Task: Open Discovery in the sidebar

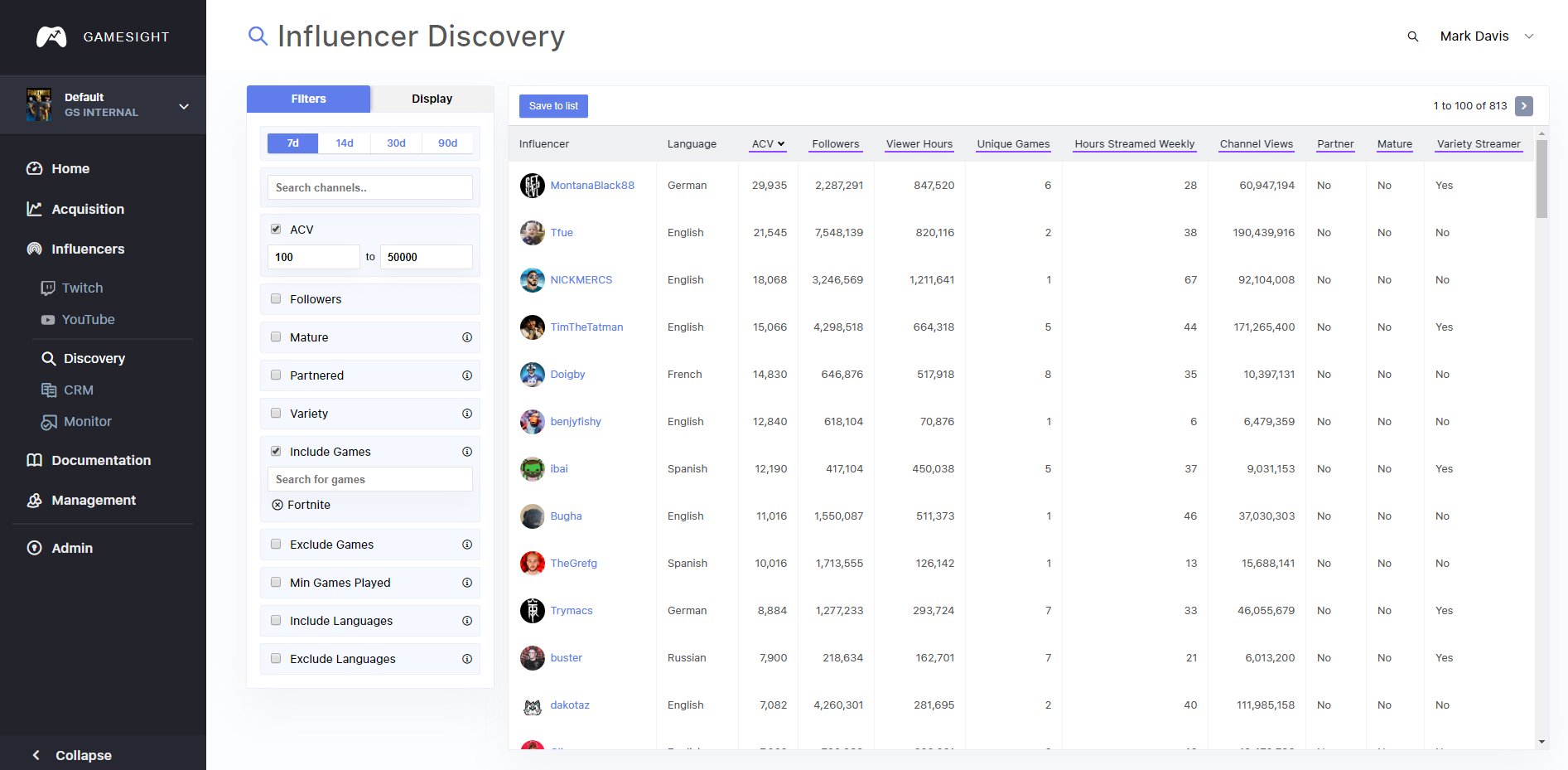Action: pyautogui.click(x=83, y=358)
